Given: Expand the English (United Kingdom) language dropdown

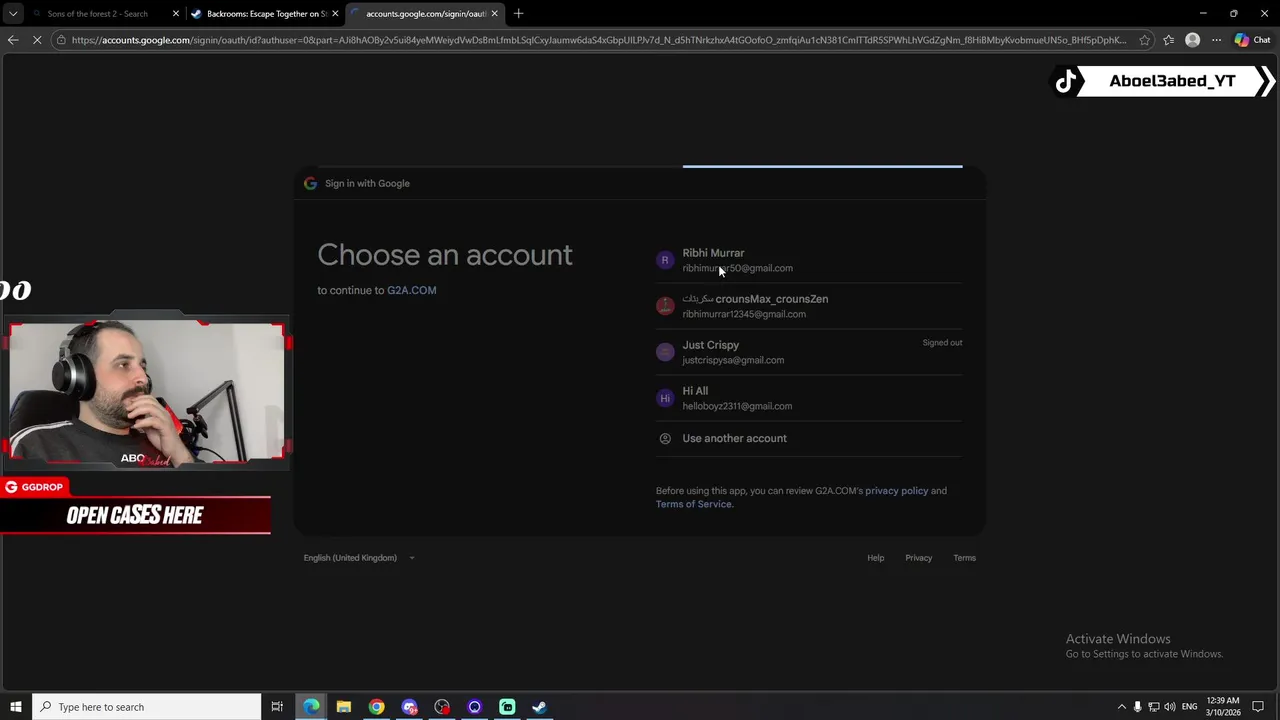Looking at the screenshot, I should click(359, 558).
